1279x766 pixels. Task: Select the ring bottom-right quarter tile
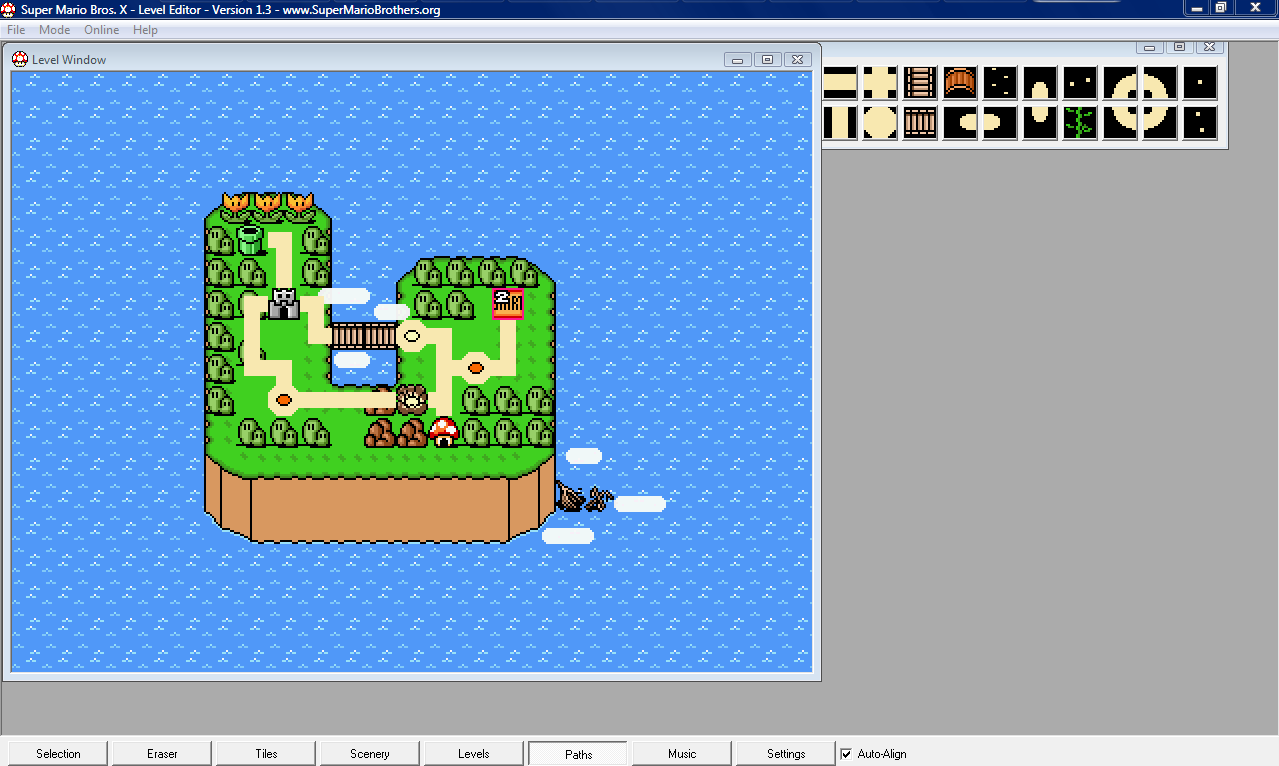(1160, 122)
